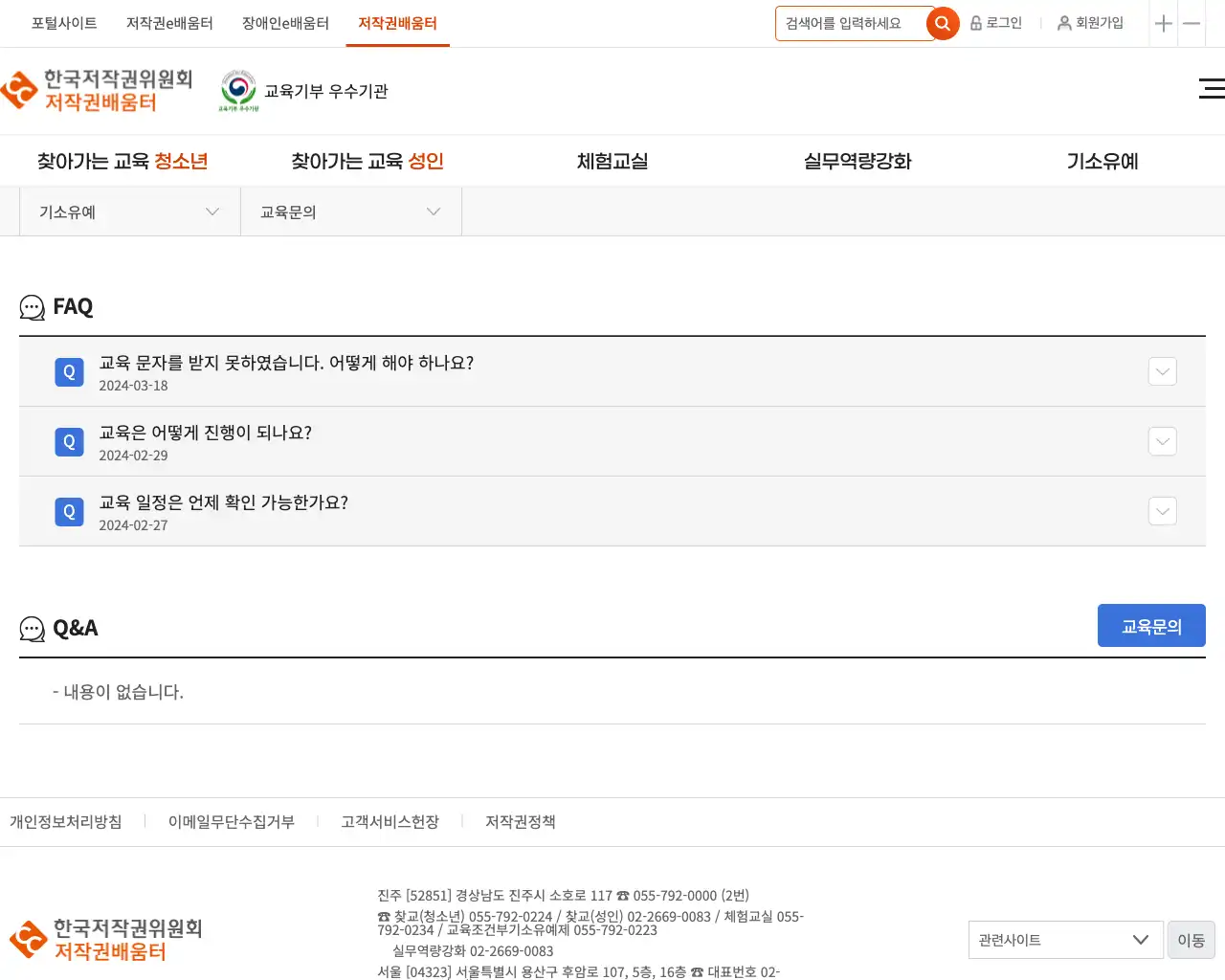Viewport: 1225px width, 980px height.
Task: Expand the FAQ about 교육 문자를 받지 못하였습니다
Action: point(1162,371)
